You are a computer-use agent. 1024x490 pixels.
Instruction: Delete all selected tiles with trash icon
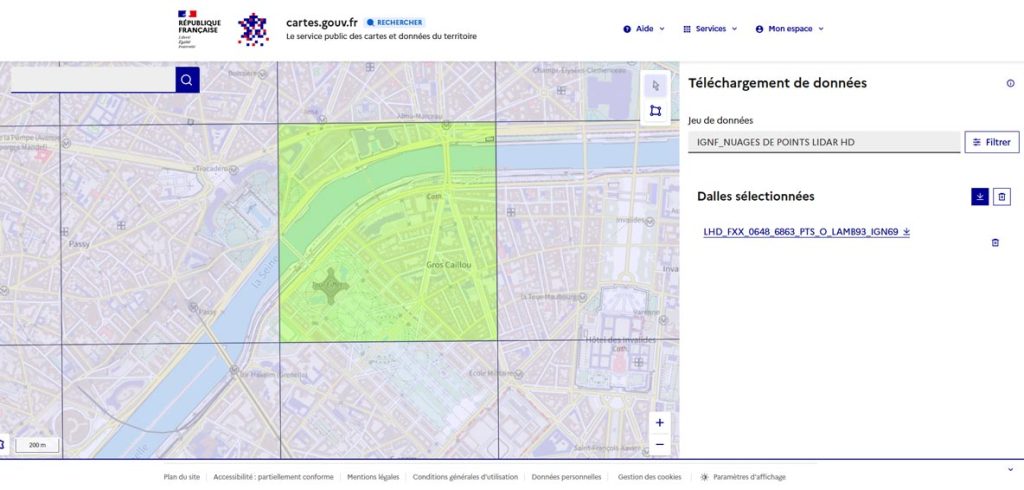click(1003, 197)
